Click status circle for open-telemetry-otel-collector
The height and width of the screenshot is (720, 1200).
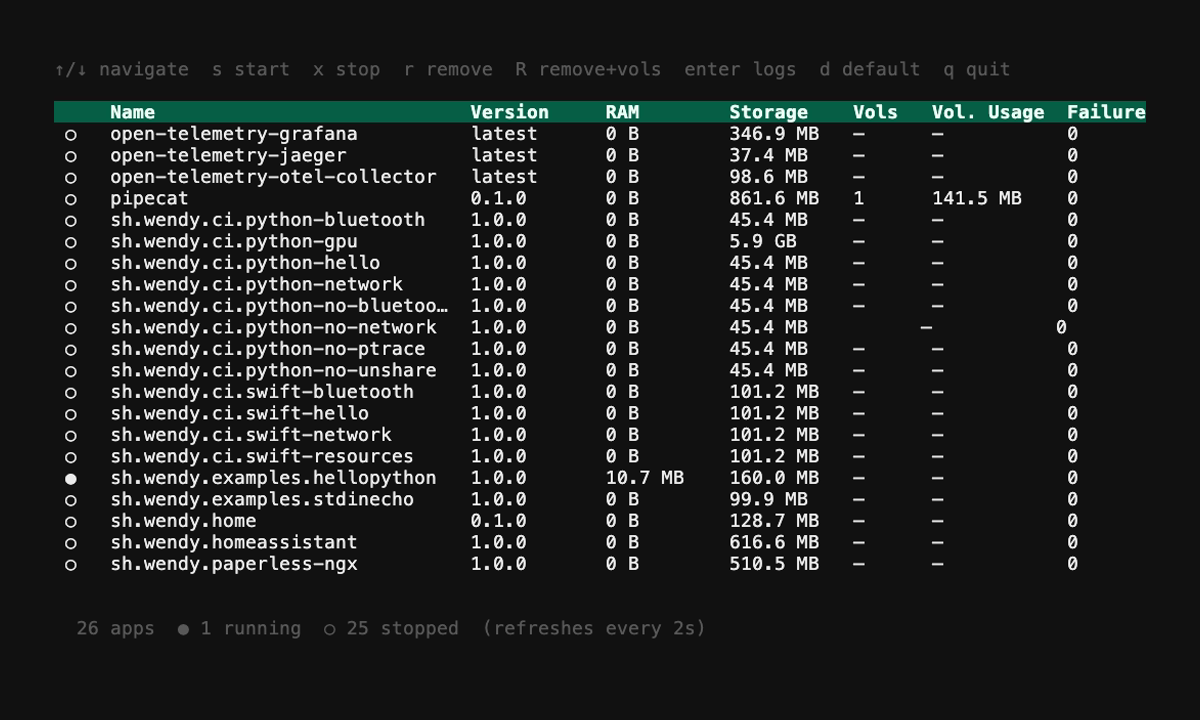tap(71, 178)
